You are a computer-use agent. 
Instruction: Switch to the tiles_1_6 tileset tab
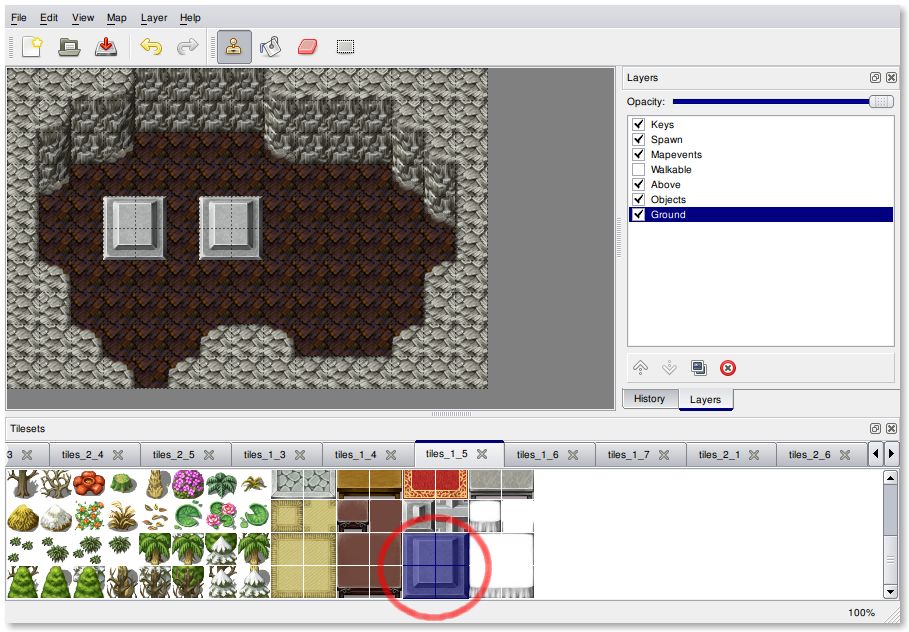point(538,455)
